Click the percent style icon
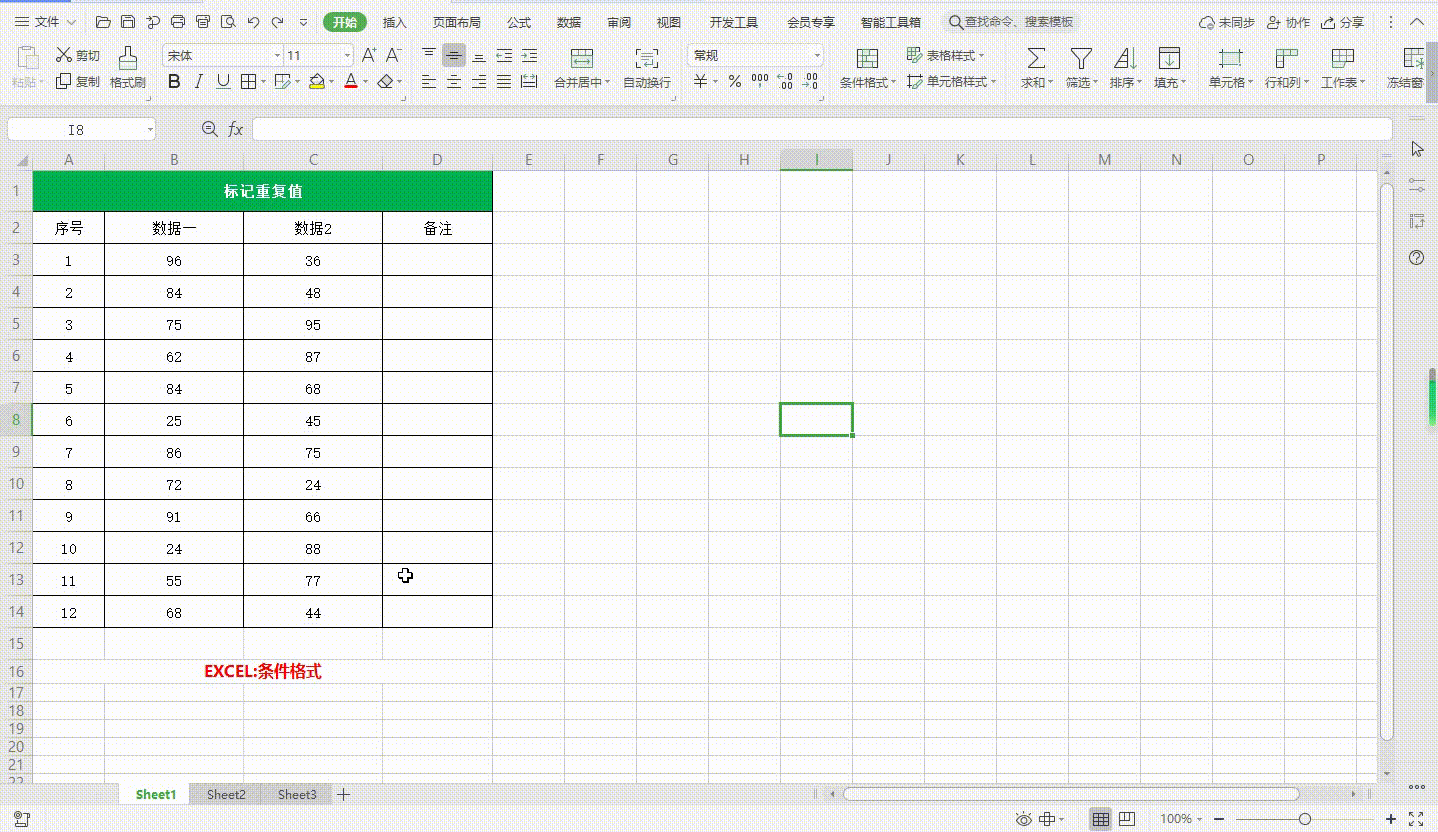 pos(735,82)
